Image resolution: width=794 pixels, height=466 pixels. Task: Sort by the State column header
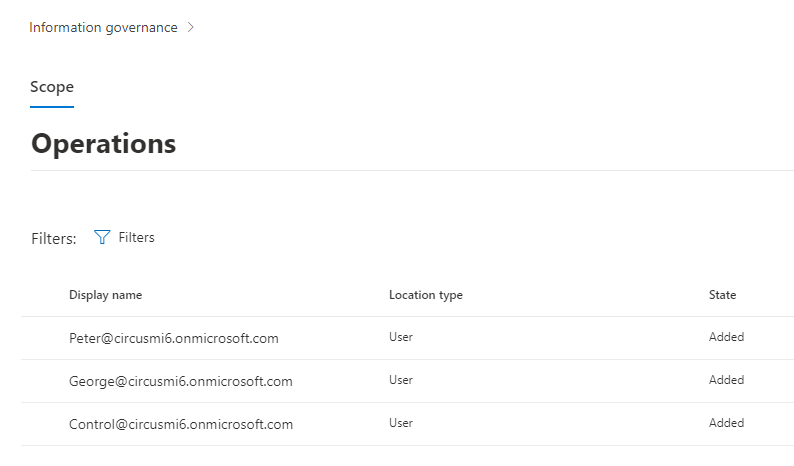pyautogui.click(x=722, y=295)
